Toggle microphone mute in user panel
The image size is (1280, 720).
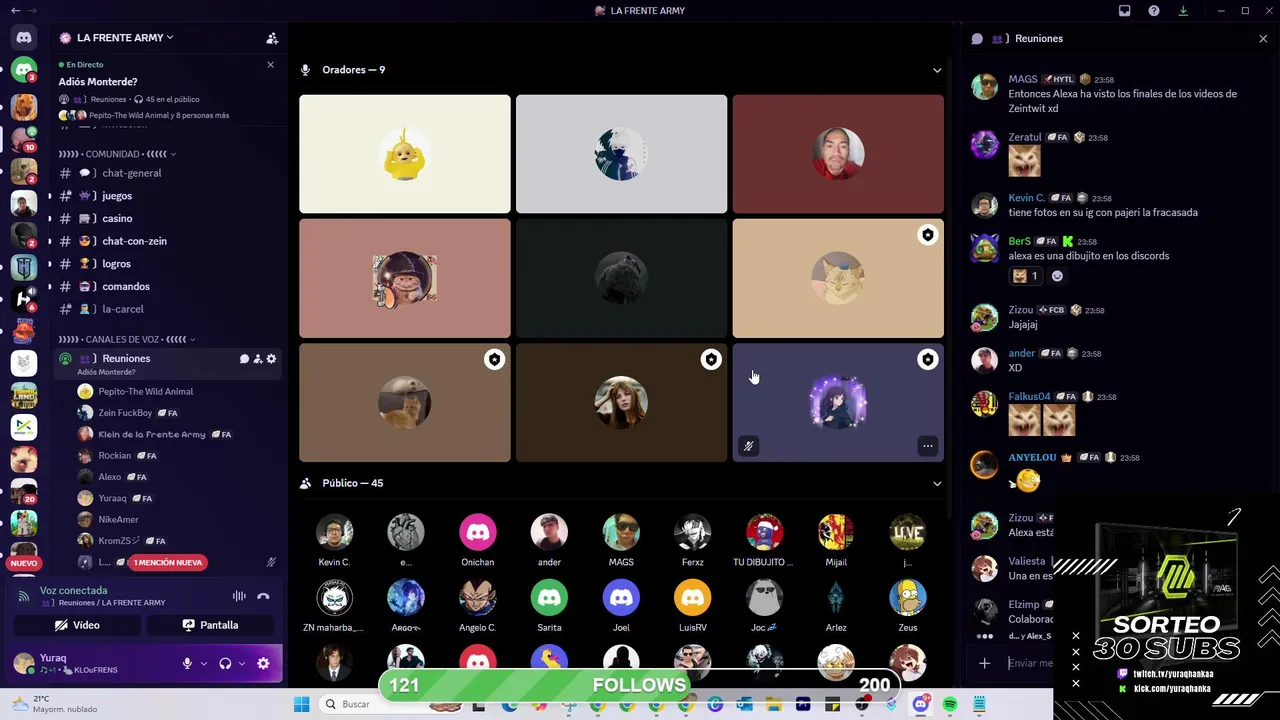click(187, 663)
